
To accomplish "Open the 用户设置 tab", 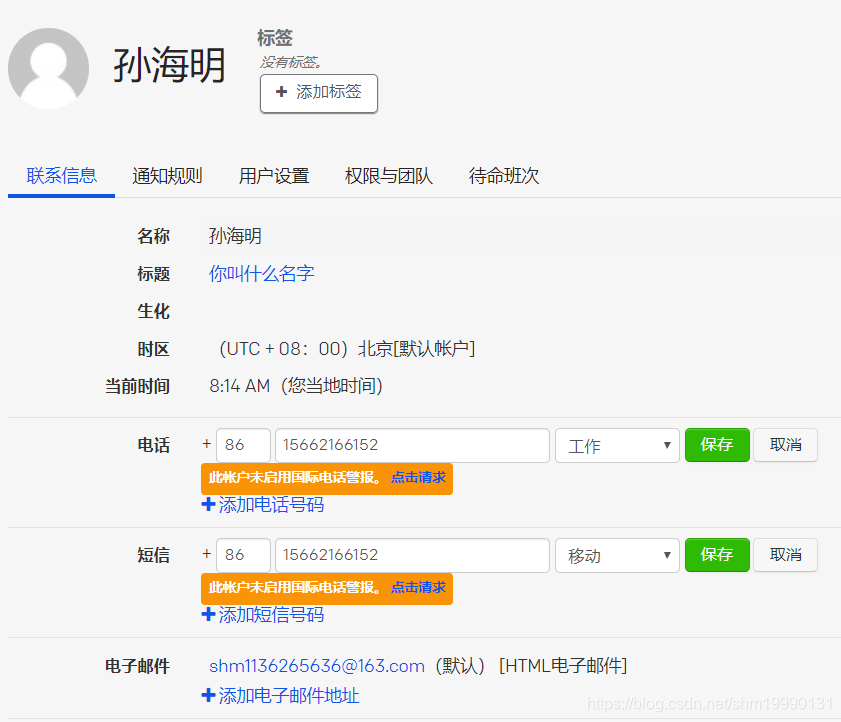I will point(274,176).
